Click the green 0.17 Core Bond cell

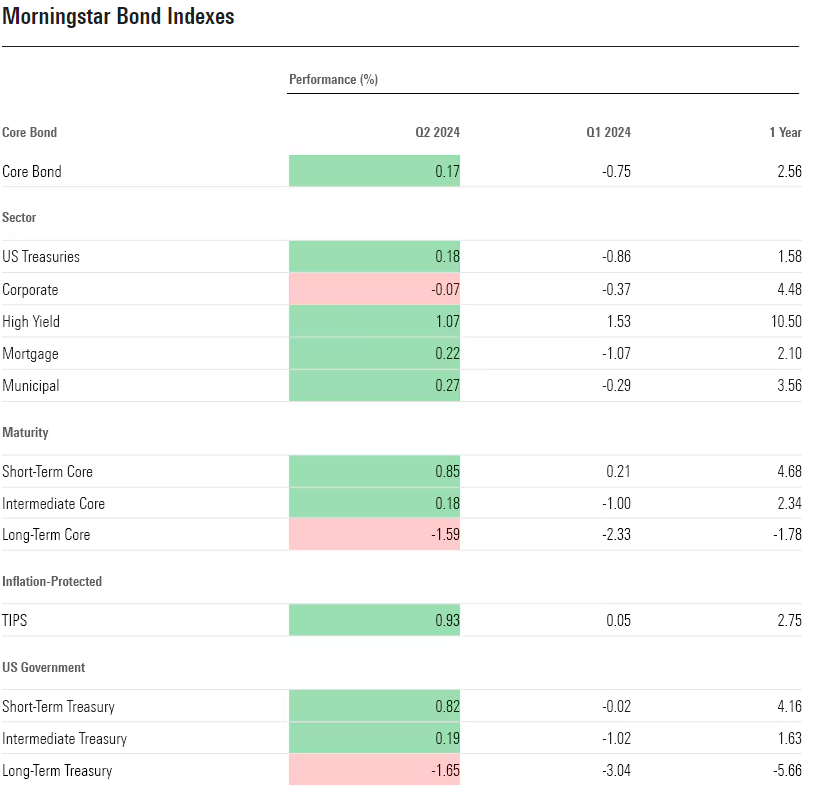tap(374, 172)
